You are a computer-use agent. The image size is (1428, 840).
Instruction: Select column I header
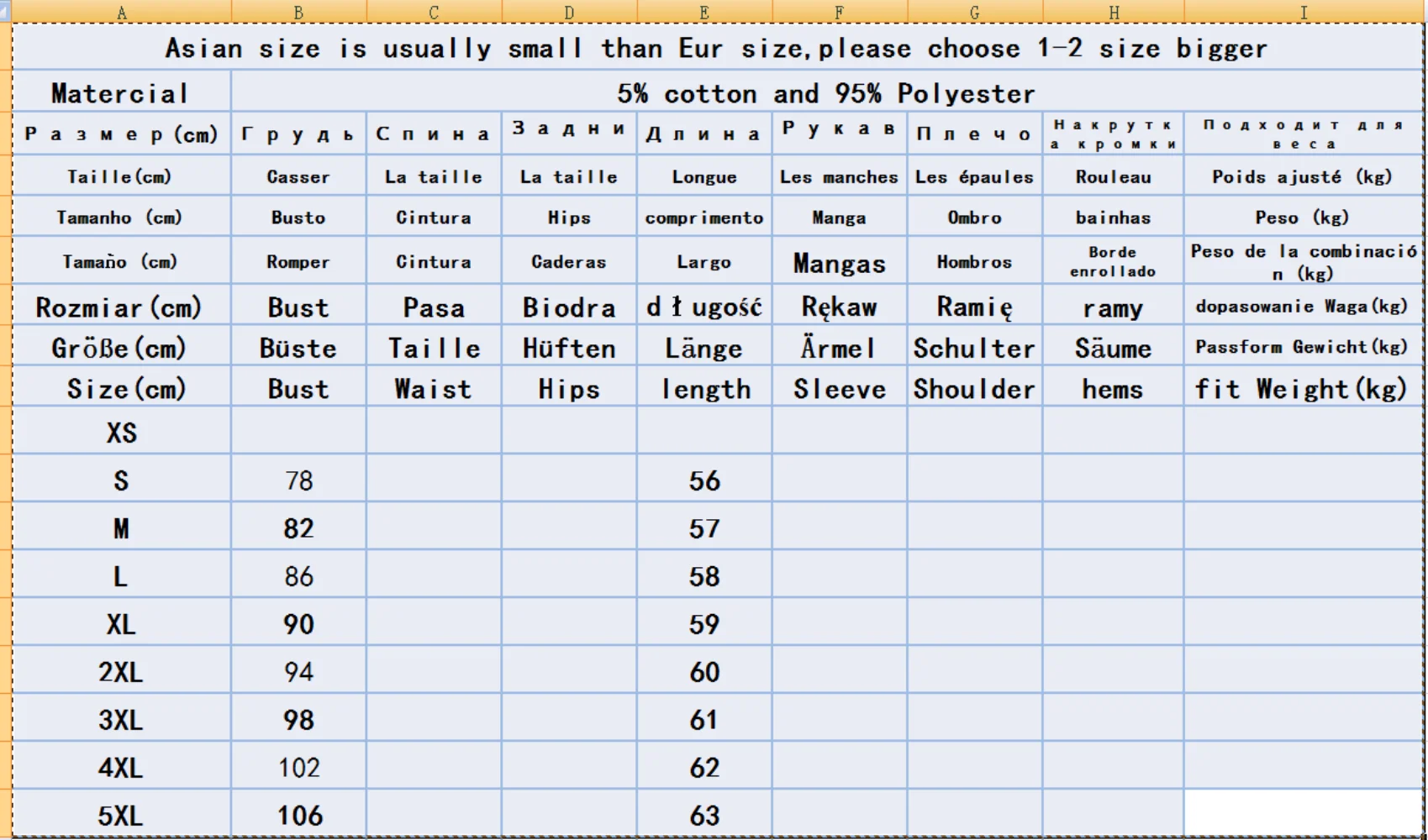point(1304,12)
